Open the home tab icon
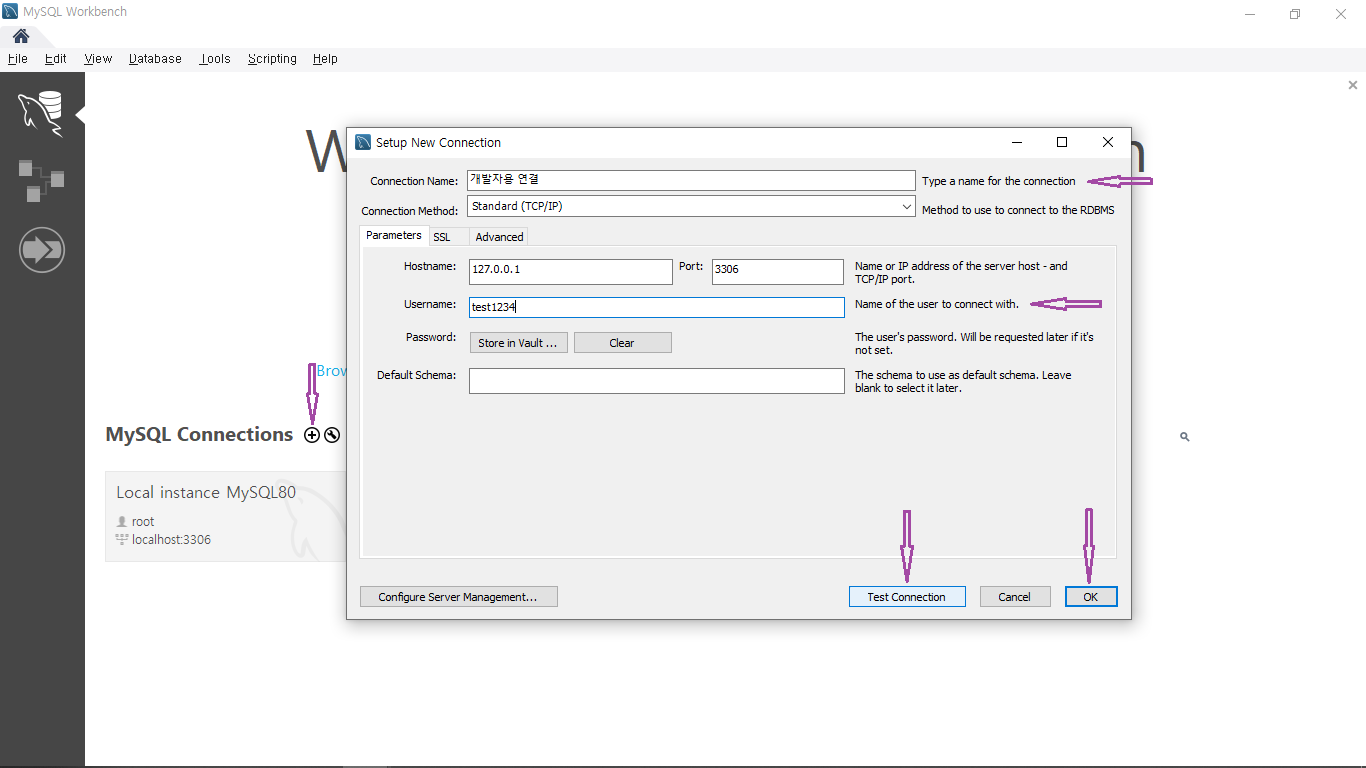 pos(20,37)
